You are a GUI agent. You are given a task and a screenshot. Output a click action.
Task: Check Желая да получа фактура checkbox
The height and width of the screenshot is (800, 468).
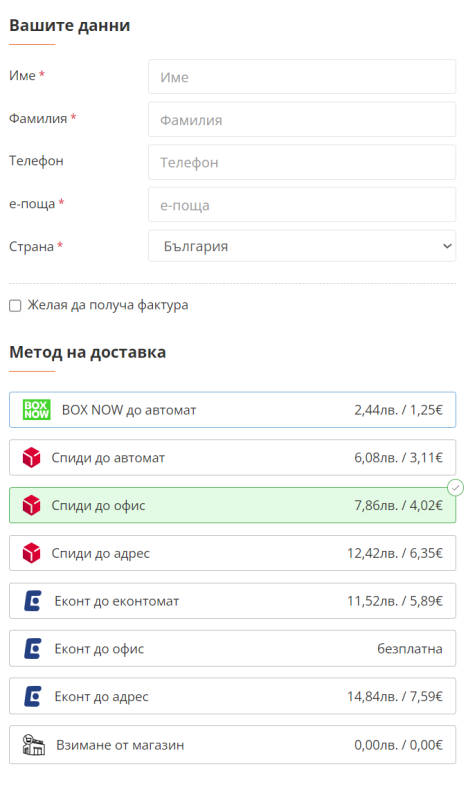[x=15, y=306]
